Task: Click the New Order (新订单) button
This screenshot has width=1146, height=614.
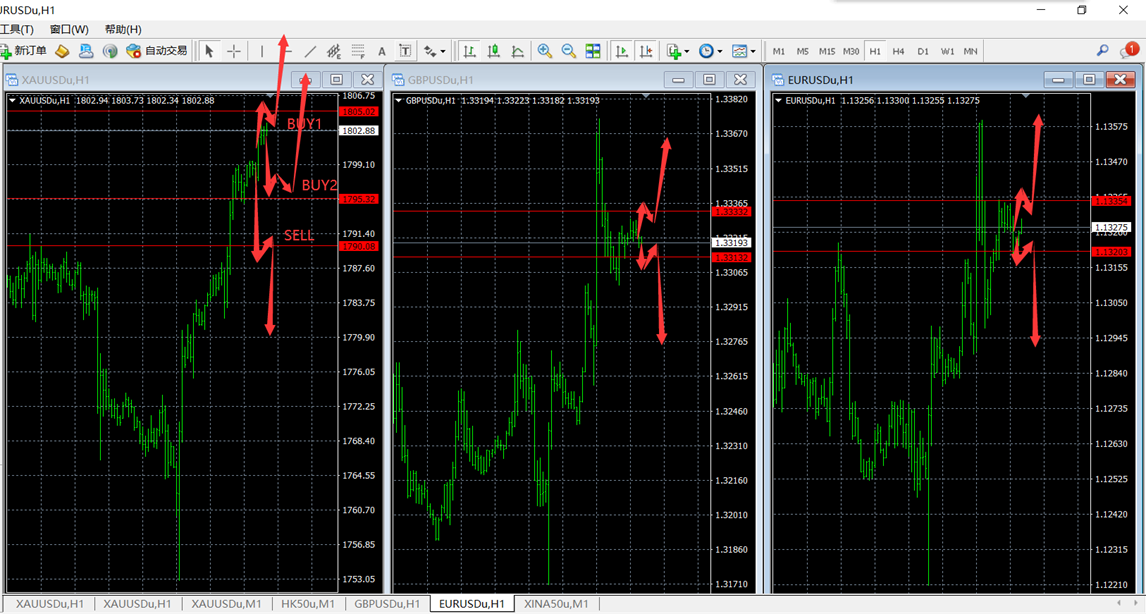Action: tap(24, 51)
